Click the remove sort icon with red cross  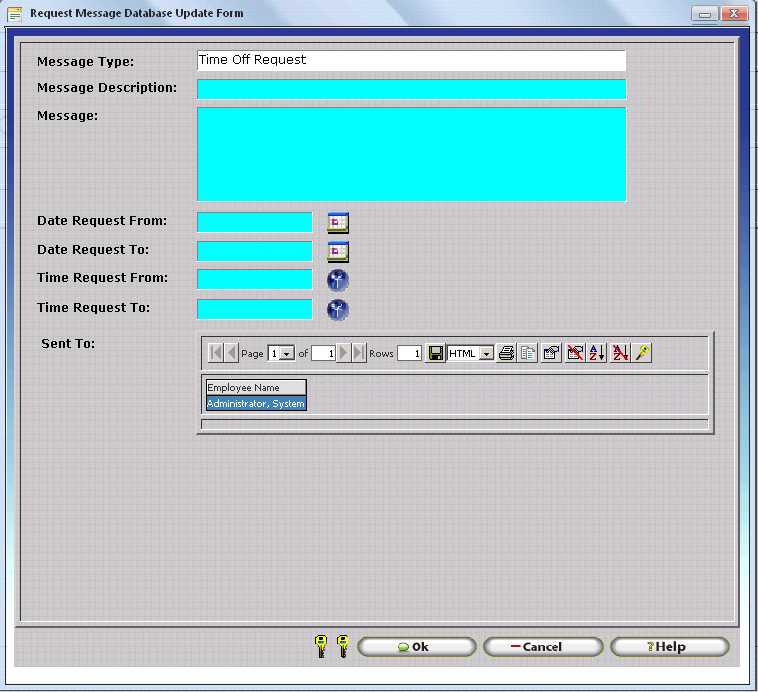coord(620,353)
